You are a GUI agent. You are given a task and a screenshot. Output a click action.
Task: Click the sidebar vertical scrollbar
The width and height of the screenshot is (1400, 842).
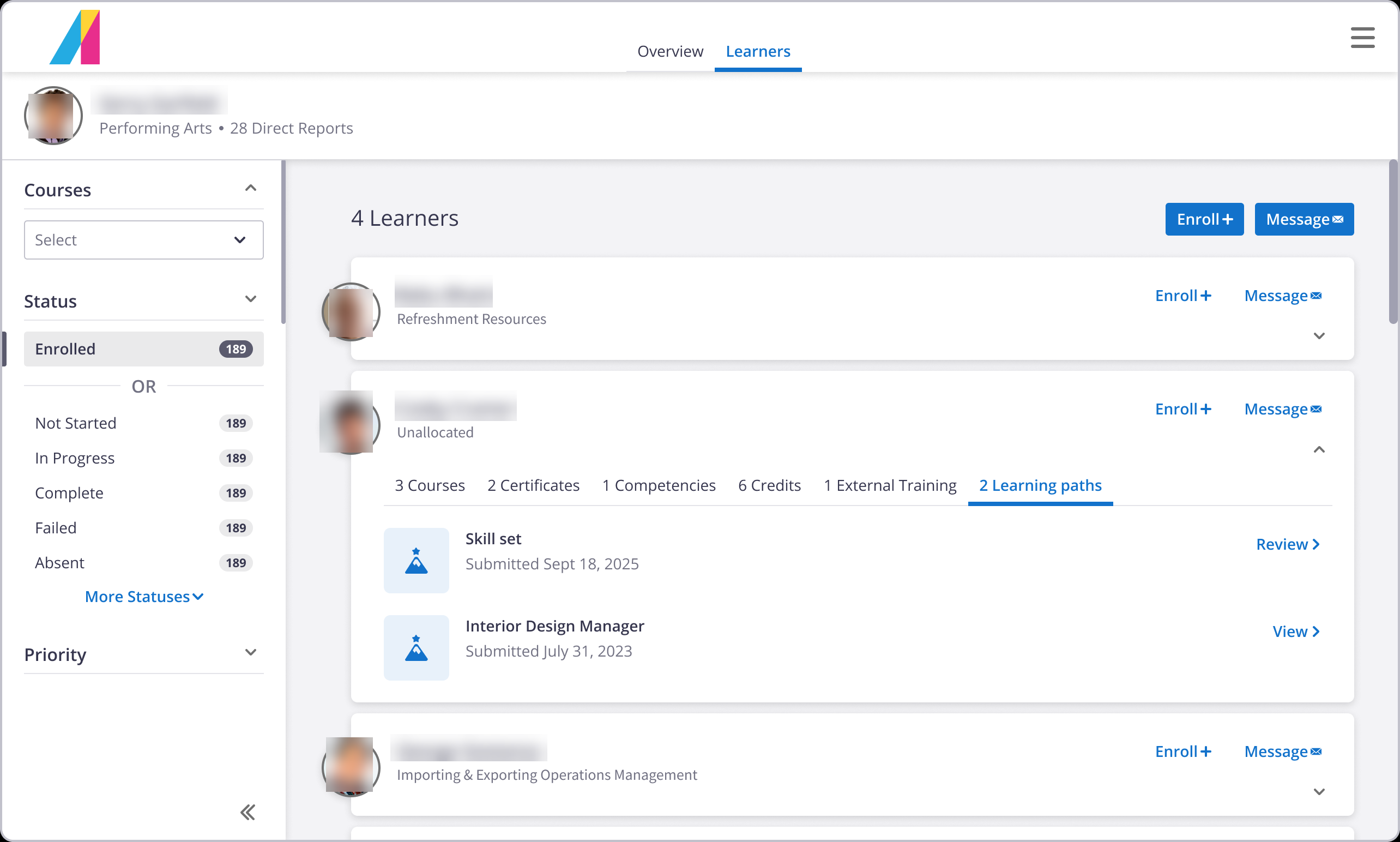[283, 242]
